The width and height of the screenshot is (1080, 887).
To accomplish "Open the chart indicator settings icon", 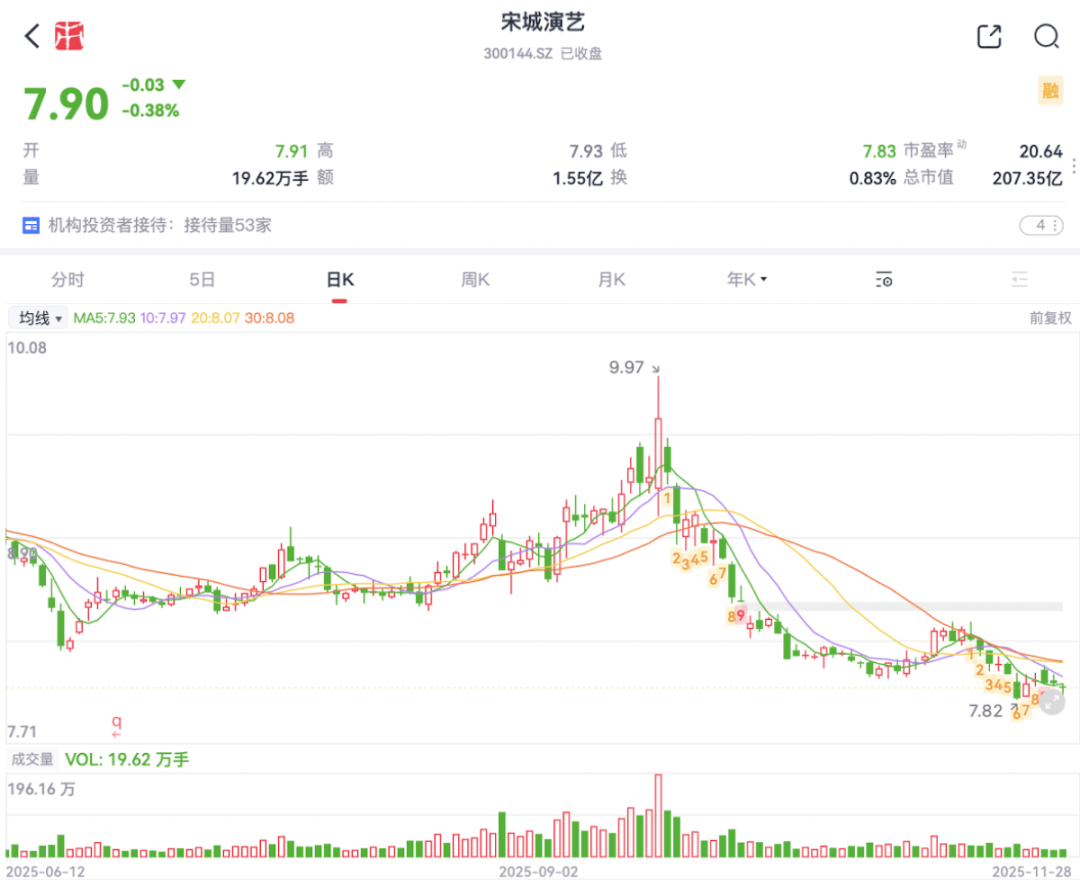I will 883,280.
